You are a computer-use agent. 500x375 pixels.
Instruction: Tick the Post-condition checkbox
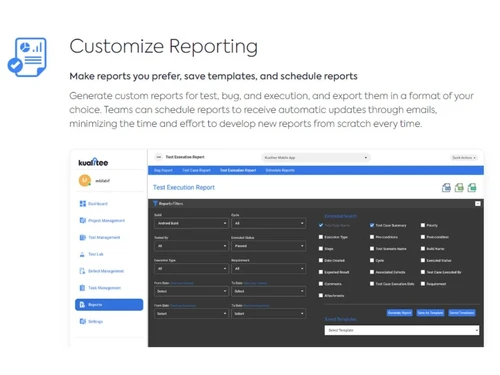point(423,237)
